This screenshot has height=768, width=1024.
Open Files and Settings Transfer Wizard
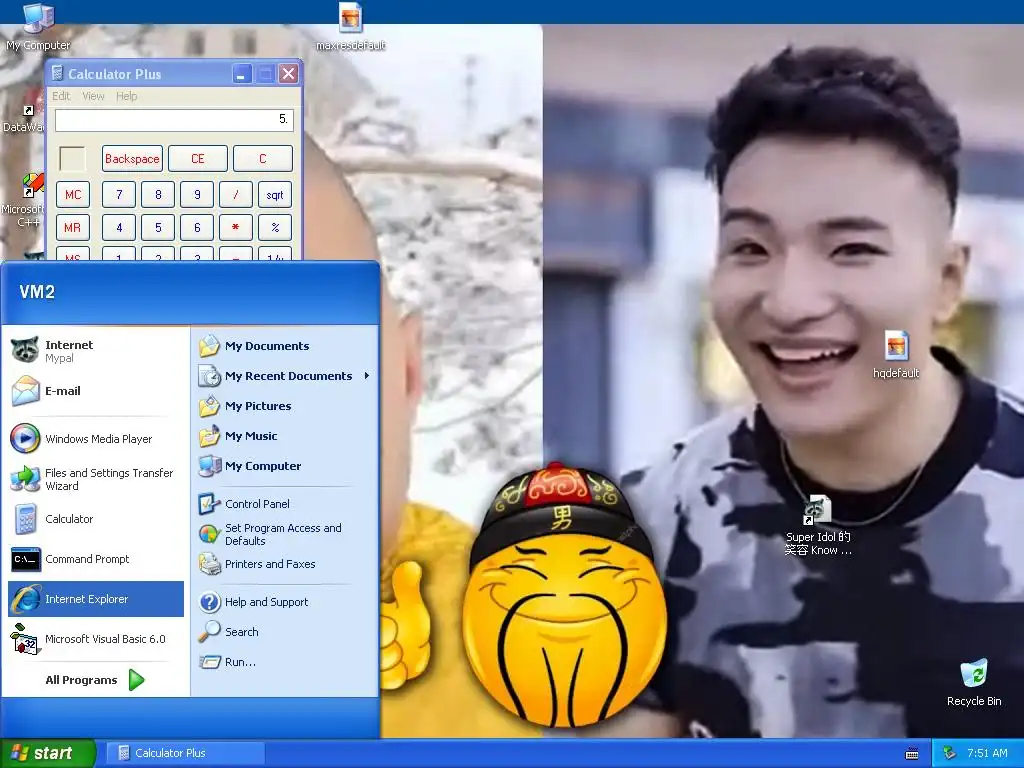[x=95, y=479]
